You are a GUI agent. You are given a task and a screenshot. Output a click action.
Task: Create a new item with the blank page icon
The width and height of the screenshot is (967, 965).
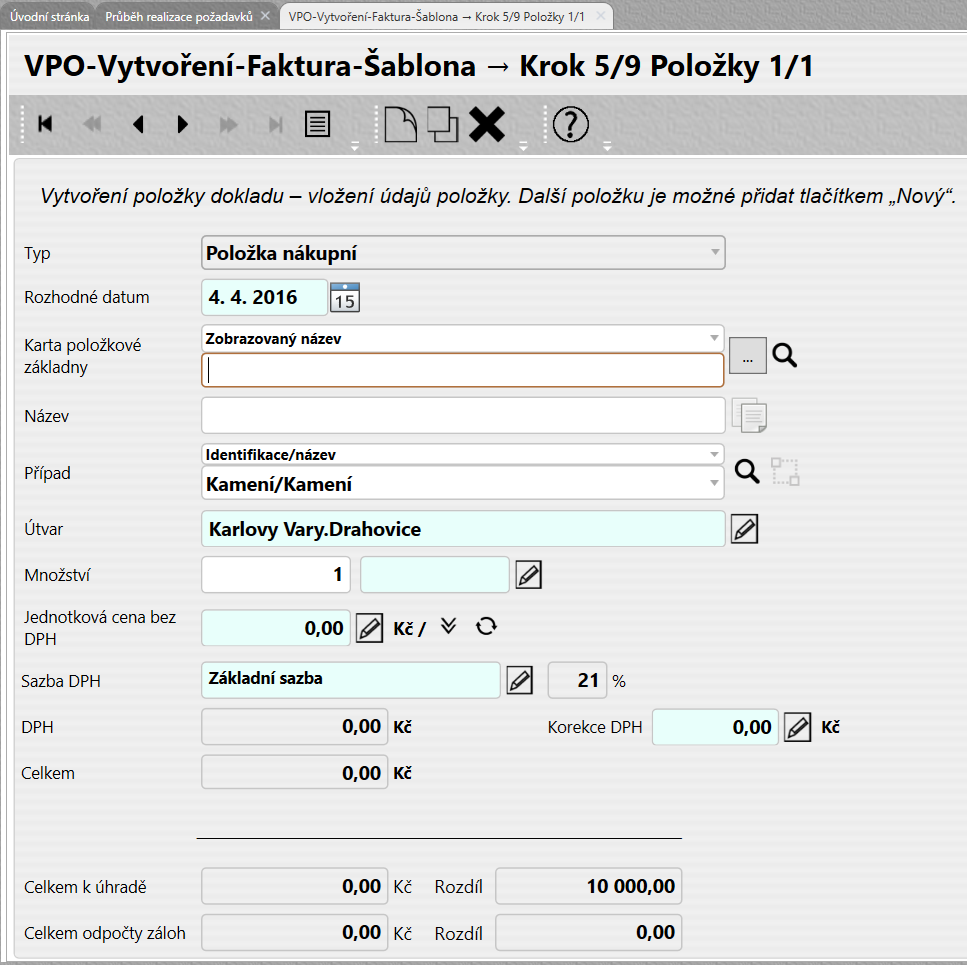point(400,124)
